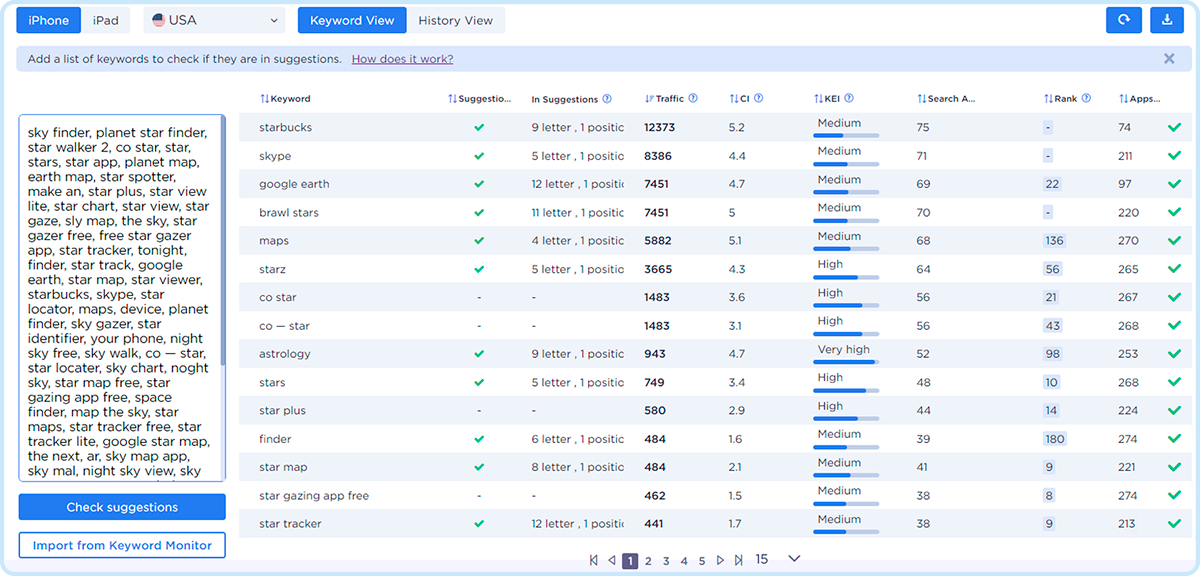Click next page arrow in pagination
The height and width of the screenshot is (576, 1200).
pos(720,560)
